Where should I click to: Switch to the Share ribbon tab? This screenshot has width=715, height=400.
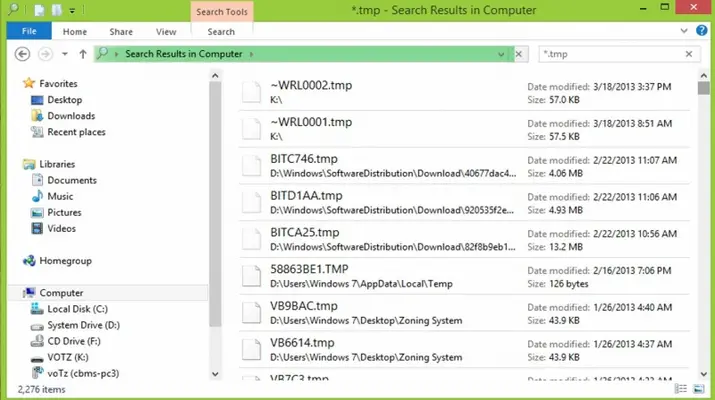tap(121, 31)
